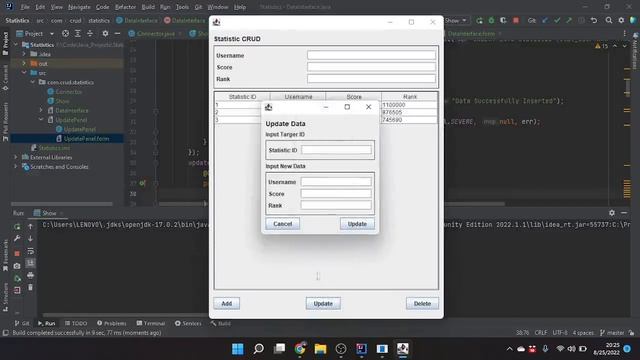Collapse the Statistics project root node

16,44
